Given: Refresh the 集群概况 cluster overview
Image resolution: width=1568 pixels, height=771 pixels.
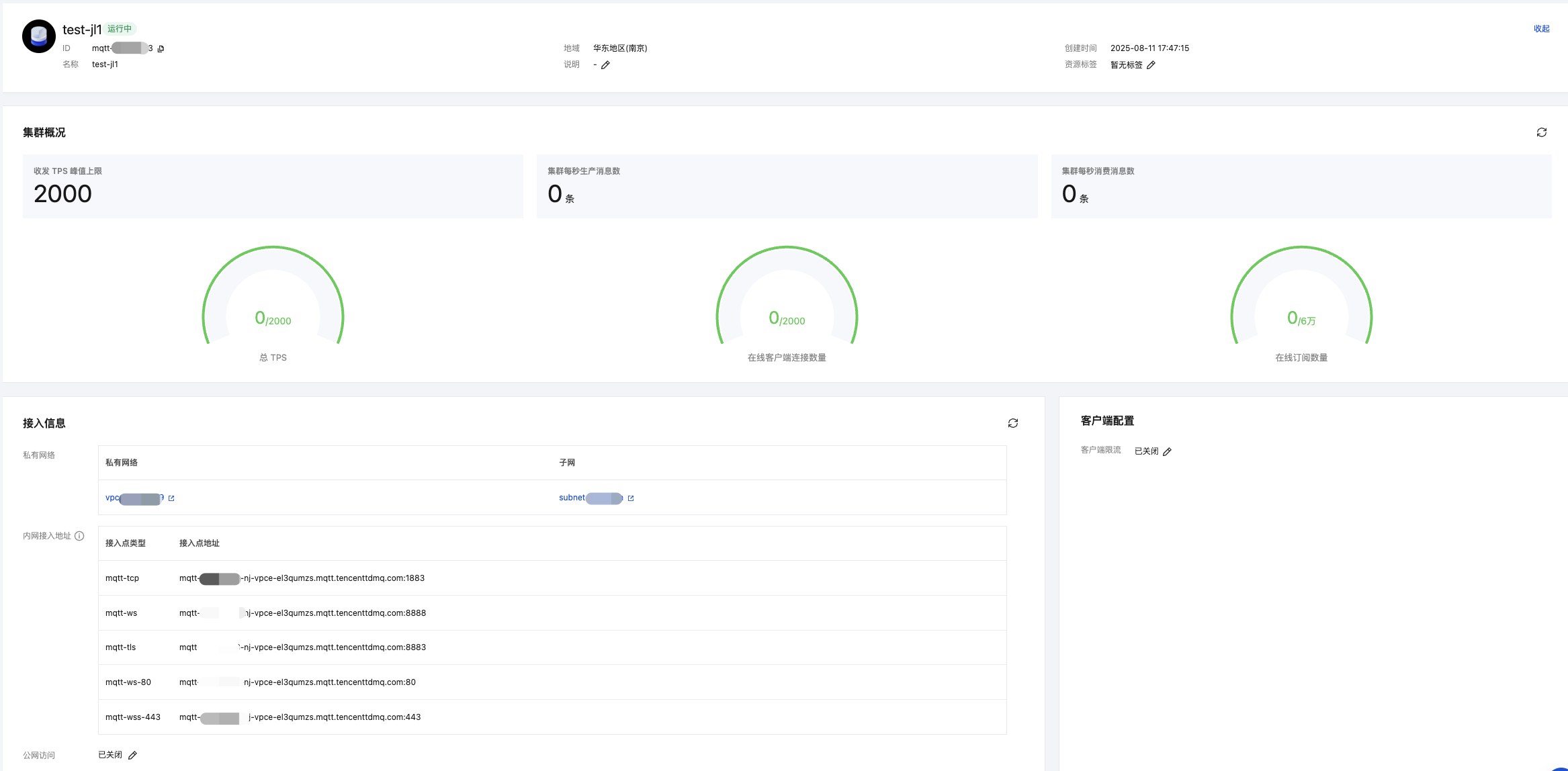Looking at the screenshot, I should pyautogui.click(x=1541, y=132).
